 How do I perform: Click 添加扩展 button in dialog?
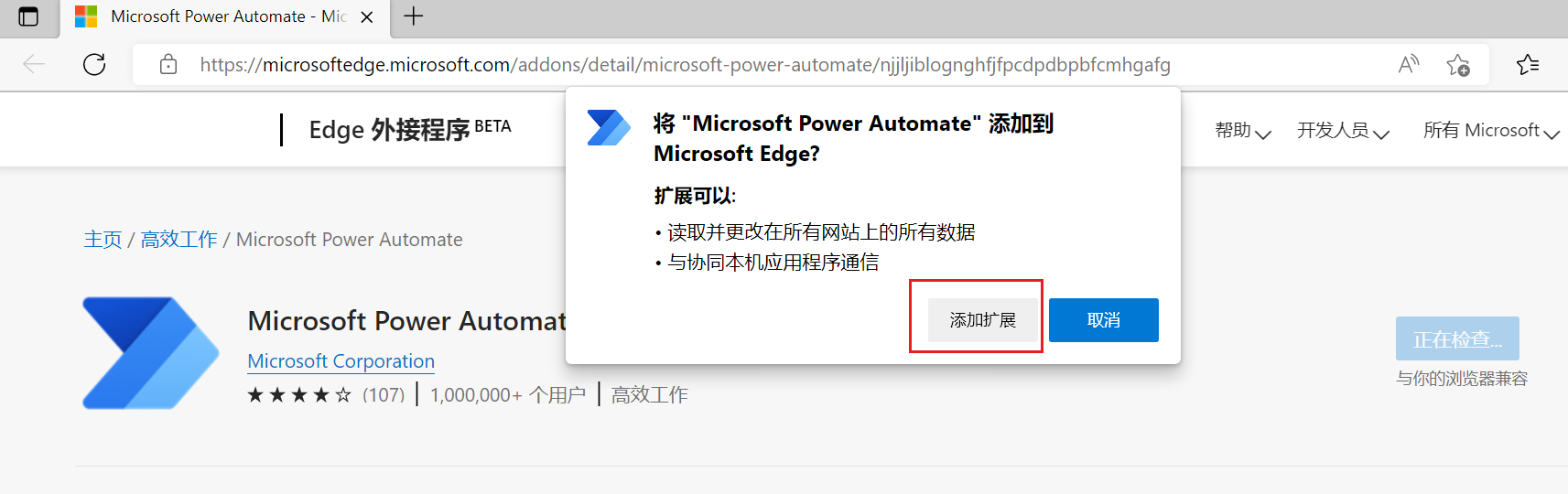(983, 320)
